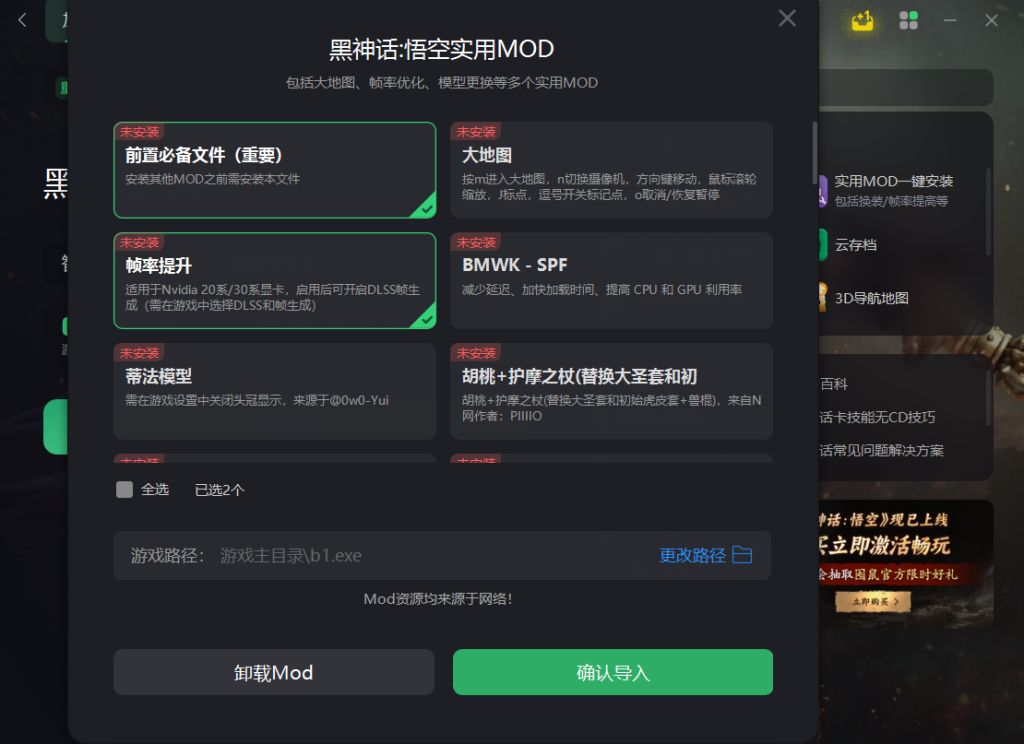Screen dimensions: 1024x744
Task: Open 云存档 in the side panel
Action: click(x=856, y=245)
